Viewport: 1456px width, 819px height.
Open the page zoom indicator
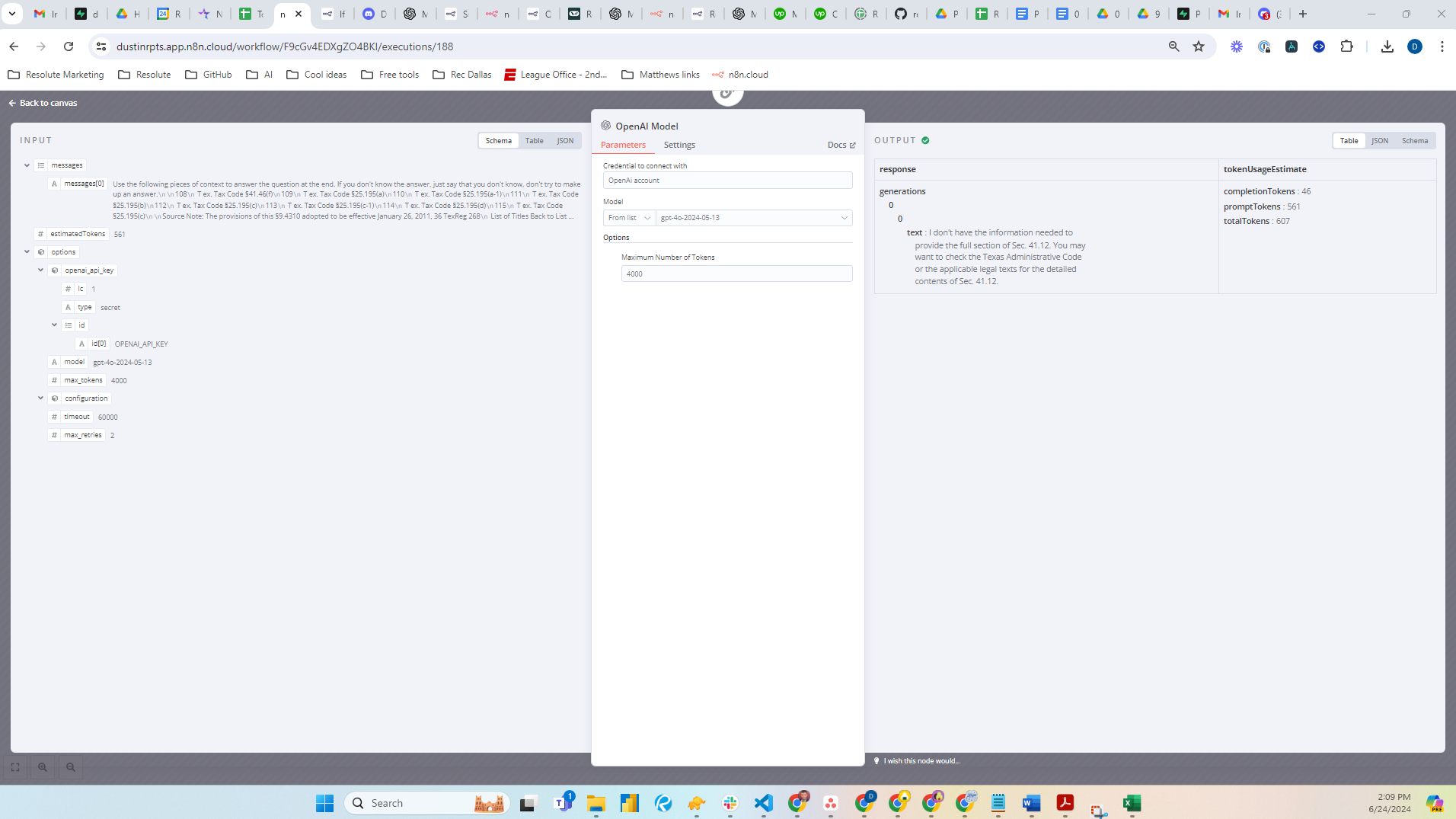(1173, 46)
